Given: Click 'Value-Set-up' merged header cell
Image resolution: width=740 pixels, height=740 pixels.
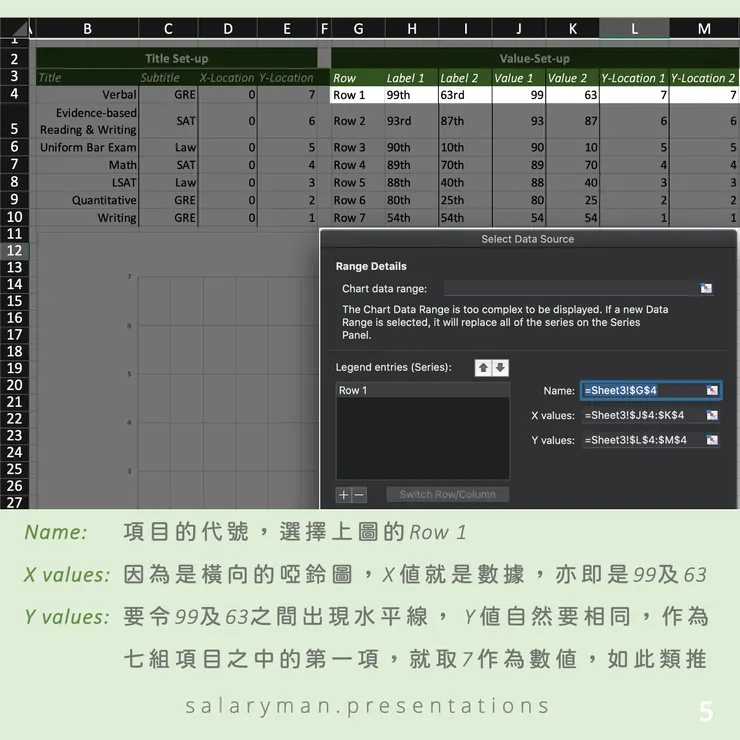Looking at the screenshot, I should [535, 59].
